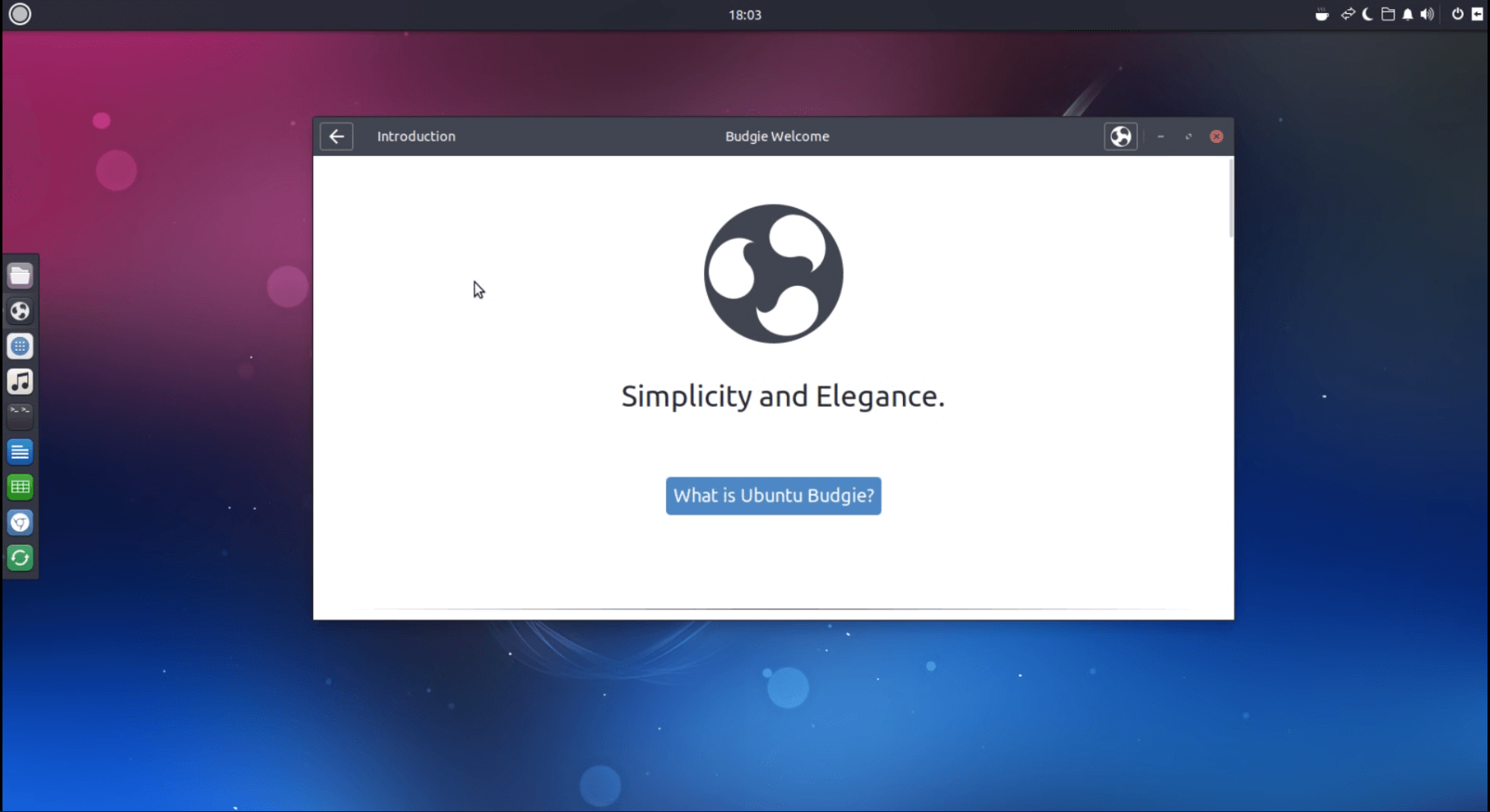1490x812 pixels.
Task: Open the notifications bell in the panel
Action: pyautogui.click(x=1408, y=14)
